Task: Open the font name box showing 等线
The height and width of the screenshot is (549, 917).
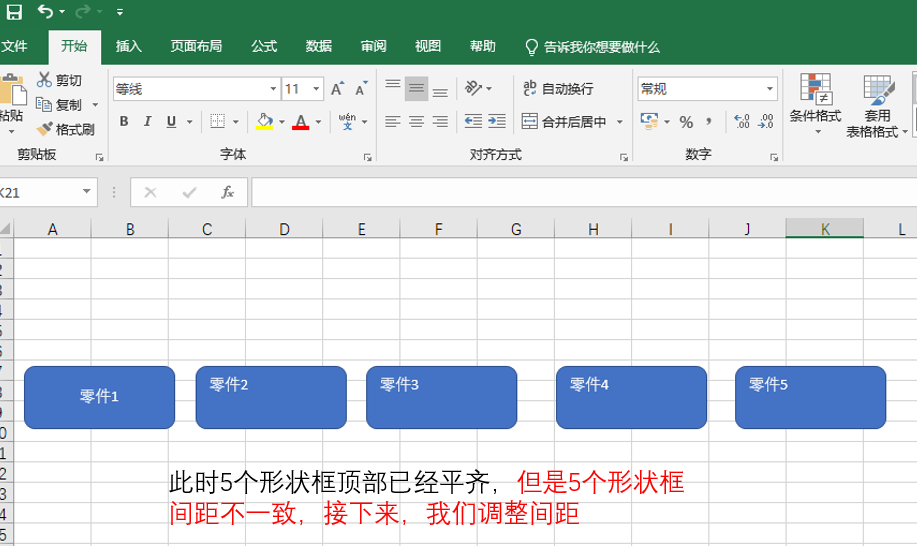Action: (x=196, y=89)
